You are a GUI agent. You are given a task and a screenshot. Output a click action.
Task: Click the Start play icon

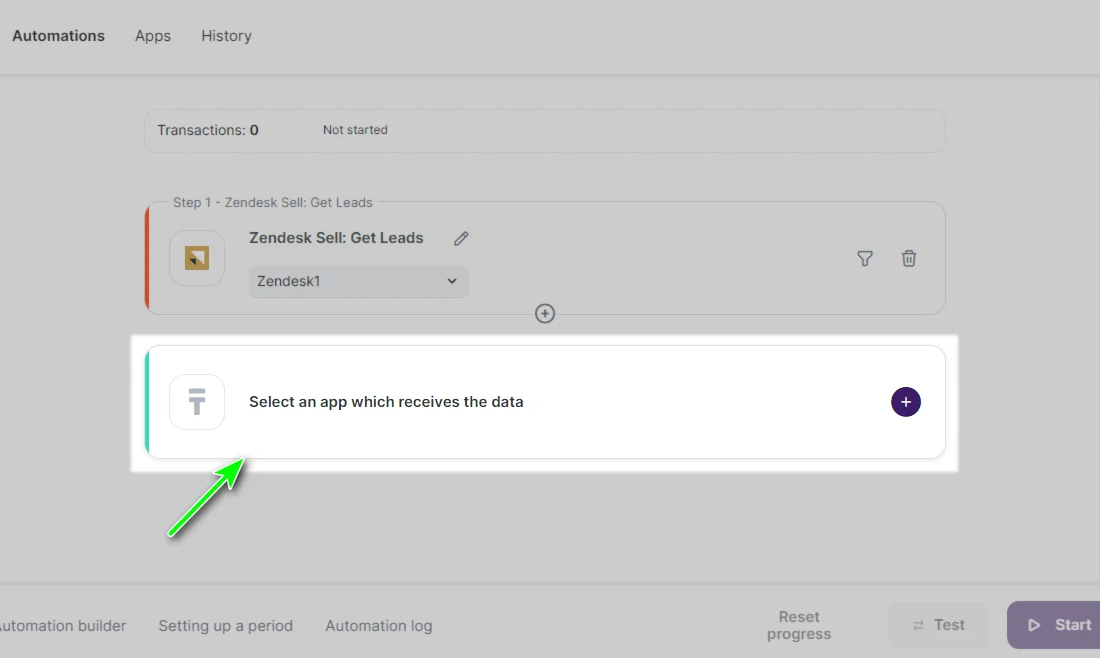[1035, 624]
